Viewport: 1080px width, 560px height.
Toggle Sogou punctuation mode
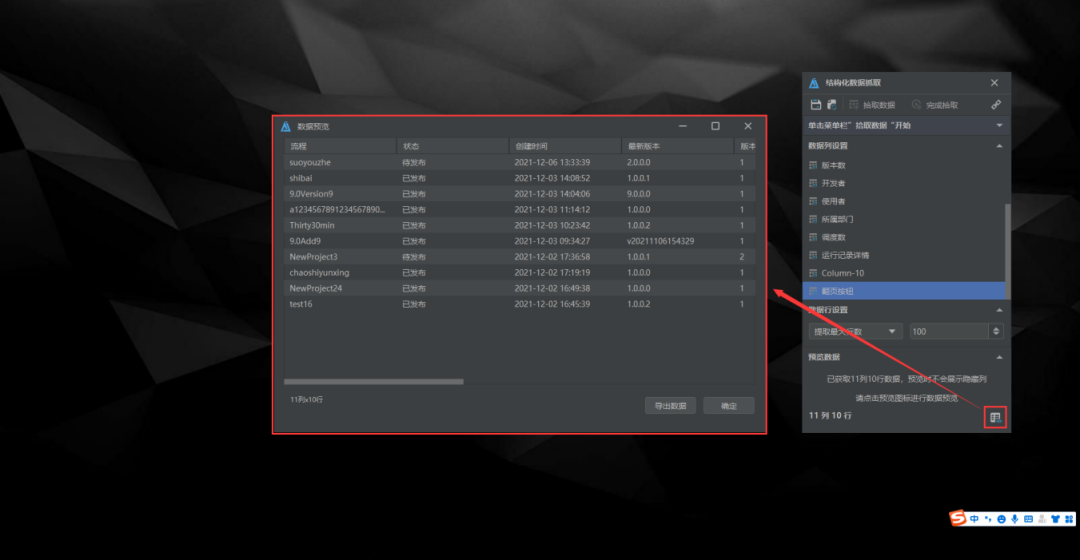tap(987, 519)
